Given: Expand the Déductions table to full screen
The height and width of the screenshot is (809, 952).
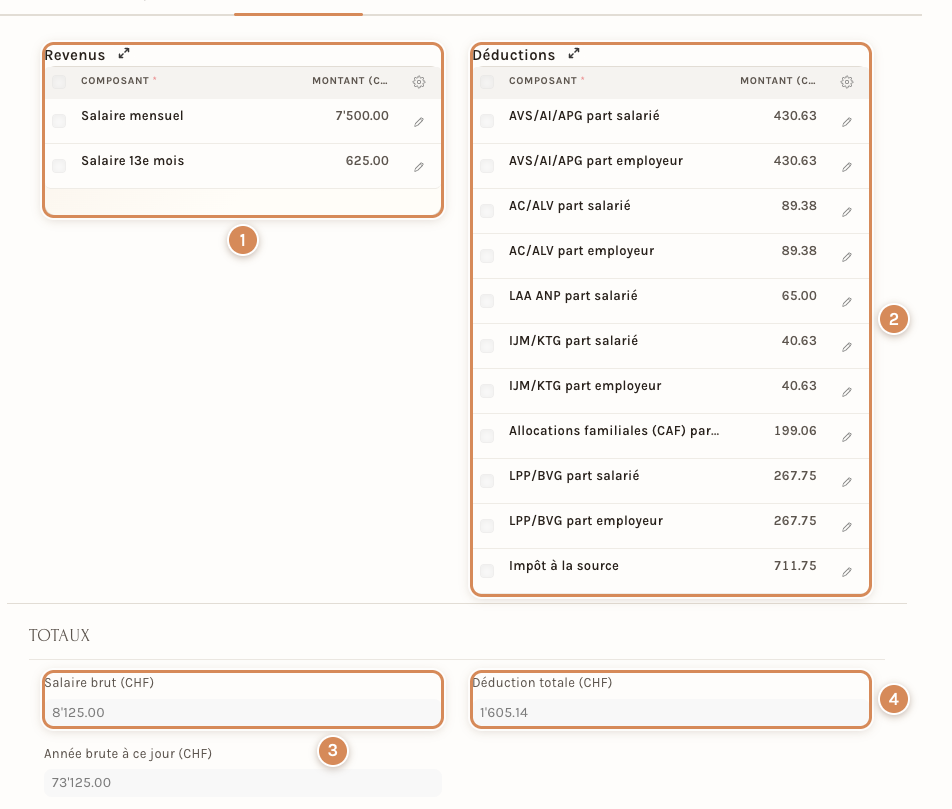Looking at the screenshot, I should [x=574, y=53].
